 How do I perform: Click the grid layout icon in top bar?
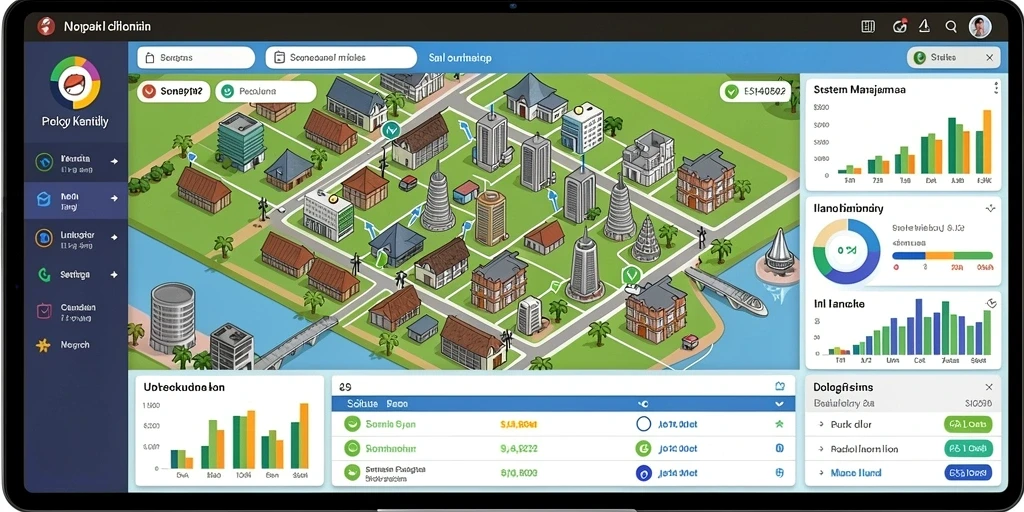(x=868, y=27)
